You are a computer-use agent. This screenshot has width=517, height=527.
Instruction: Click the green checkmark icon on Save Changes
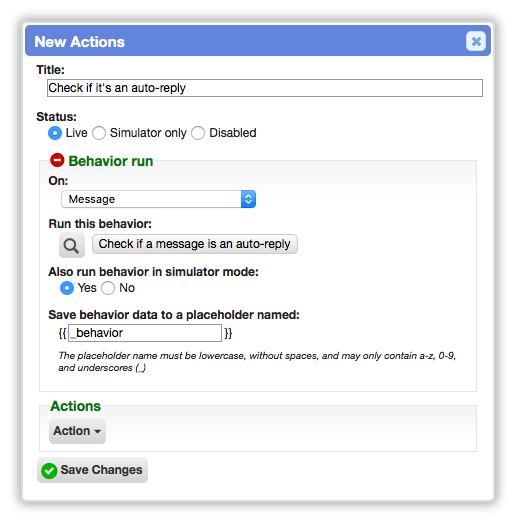point(49,471)
